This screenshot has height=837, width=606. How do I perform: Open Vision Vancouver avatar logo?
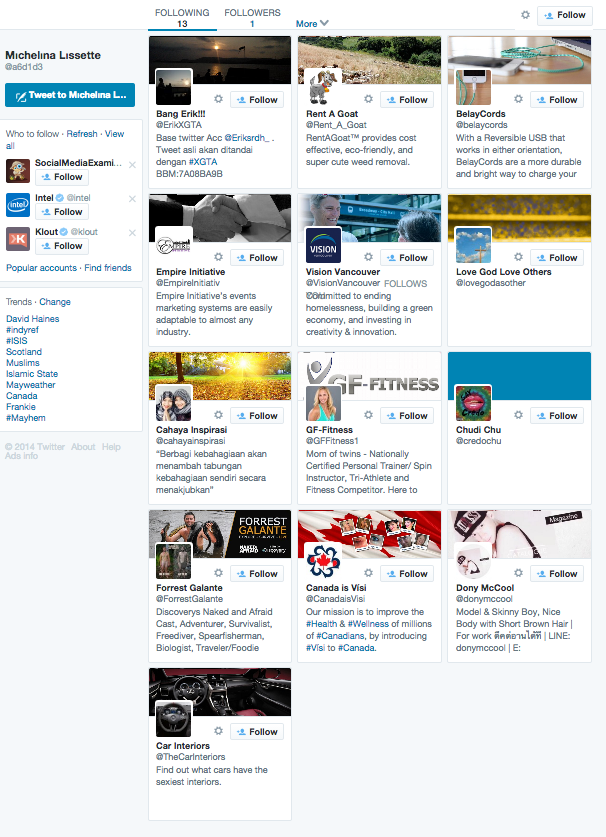pyautogui.click(x=323, y=244)
